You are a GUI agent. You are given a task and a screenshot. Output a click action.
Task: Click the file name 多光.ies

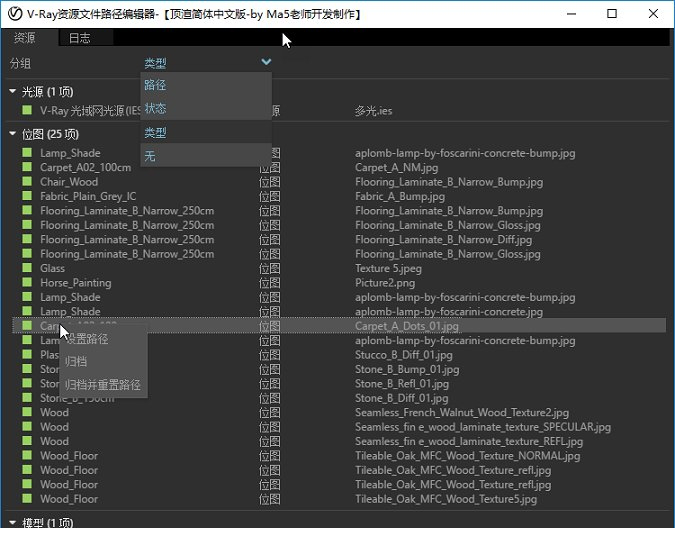[x=373, y=111]
